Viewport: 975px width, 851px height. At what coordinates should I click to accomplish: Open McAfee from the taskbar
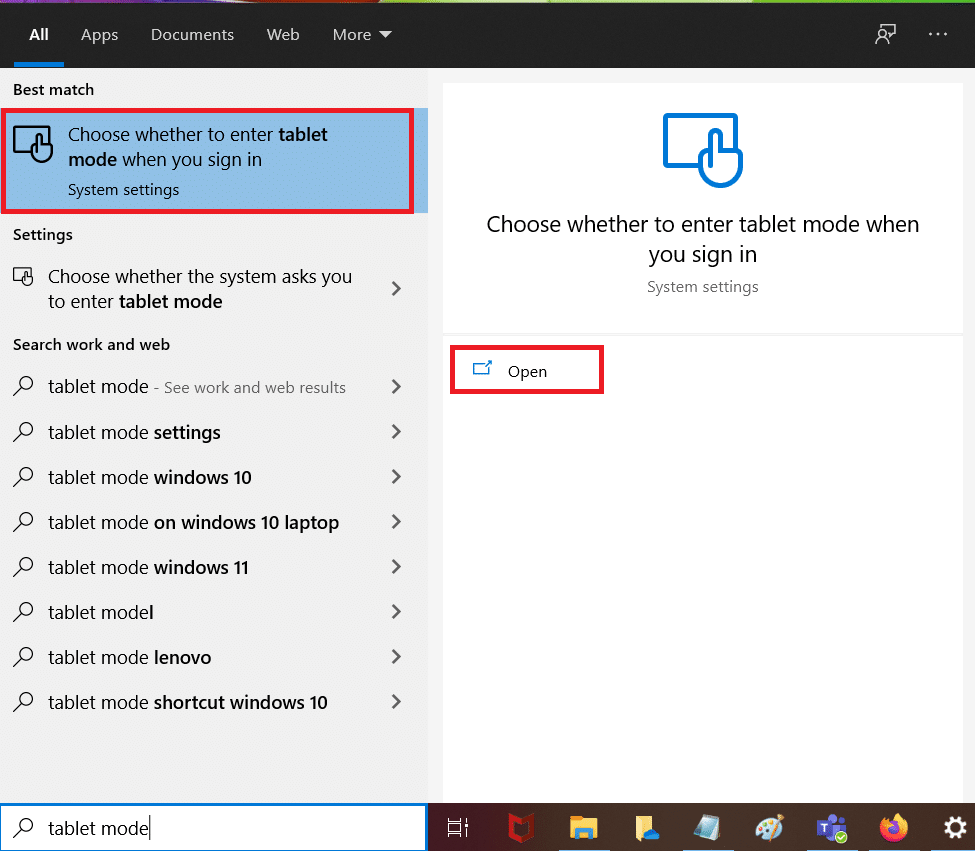pos(520,827)
